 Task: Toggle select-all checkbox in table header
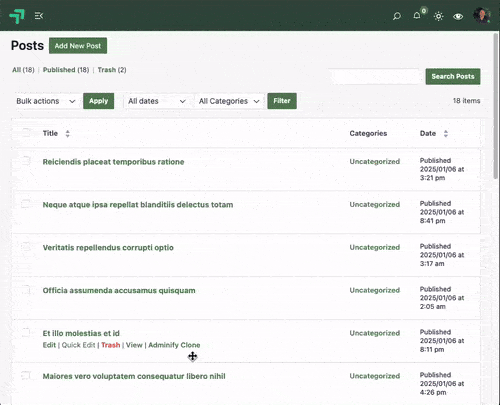[26, 133]
